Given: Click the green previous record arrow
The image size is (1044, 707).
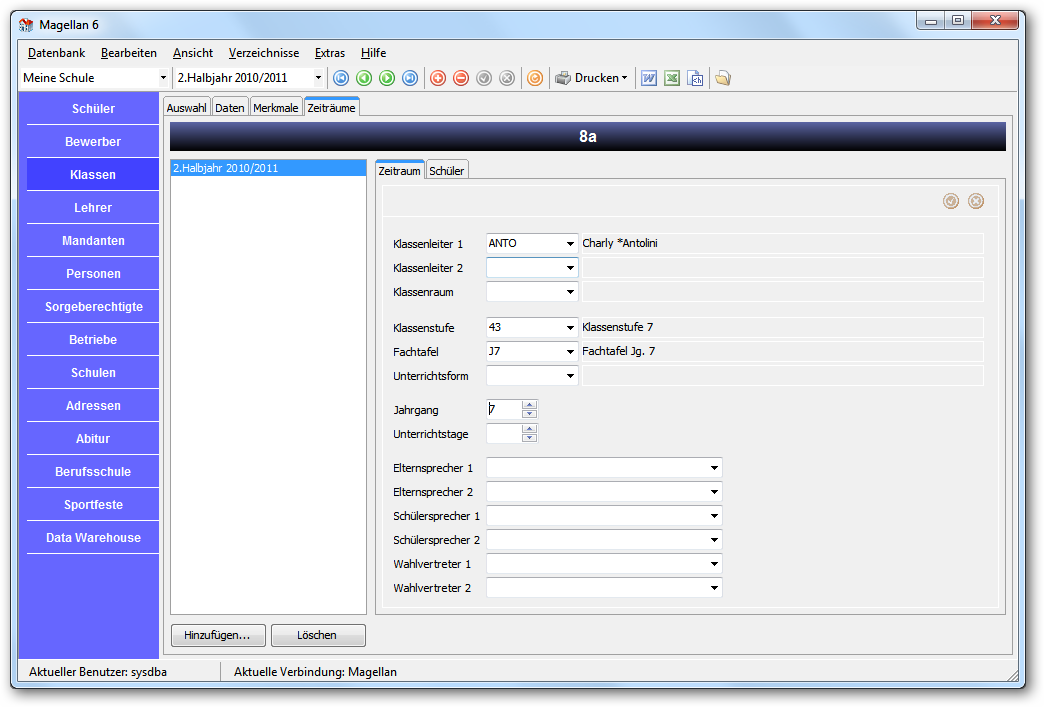Looking at the screenshot, I should click(364, 78).
